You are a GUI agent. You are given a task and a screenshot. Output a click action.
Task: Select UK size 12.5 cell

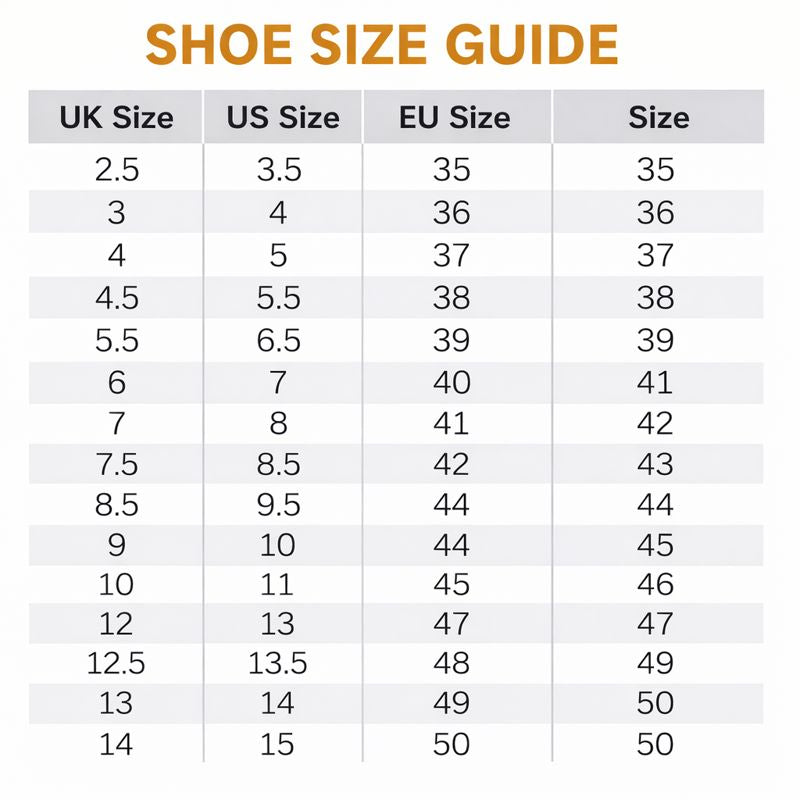tap(117, 663)
